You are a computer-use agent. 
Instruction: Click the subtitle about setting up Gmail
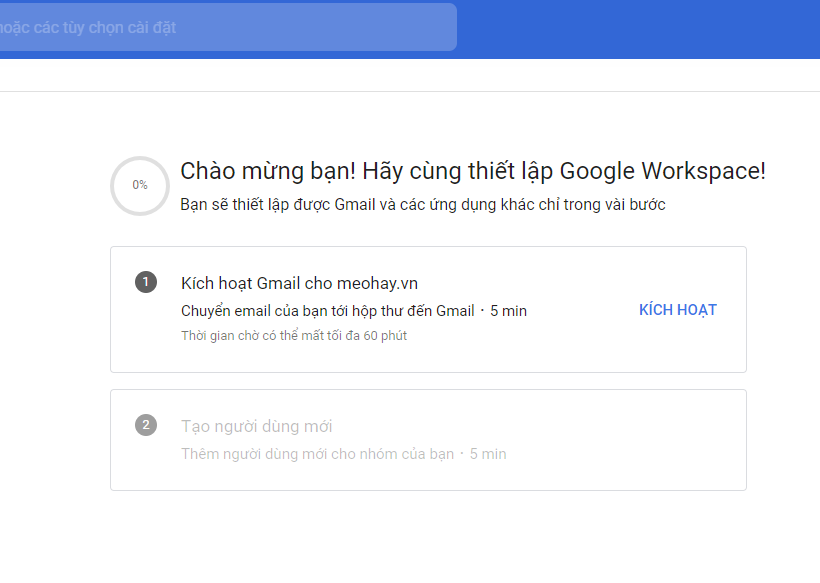[423, 204]
